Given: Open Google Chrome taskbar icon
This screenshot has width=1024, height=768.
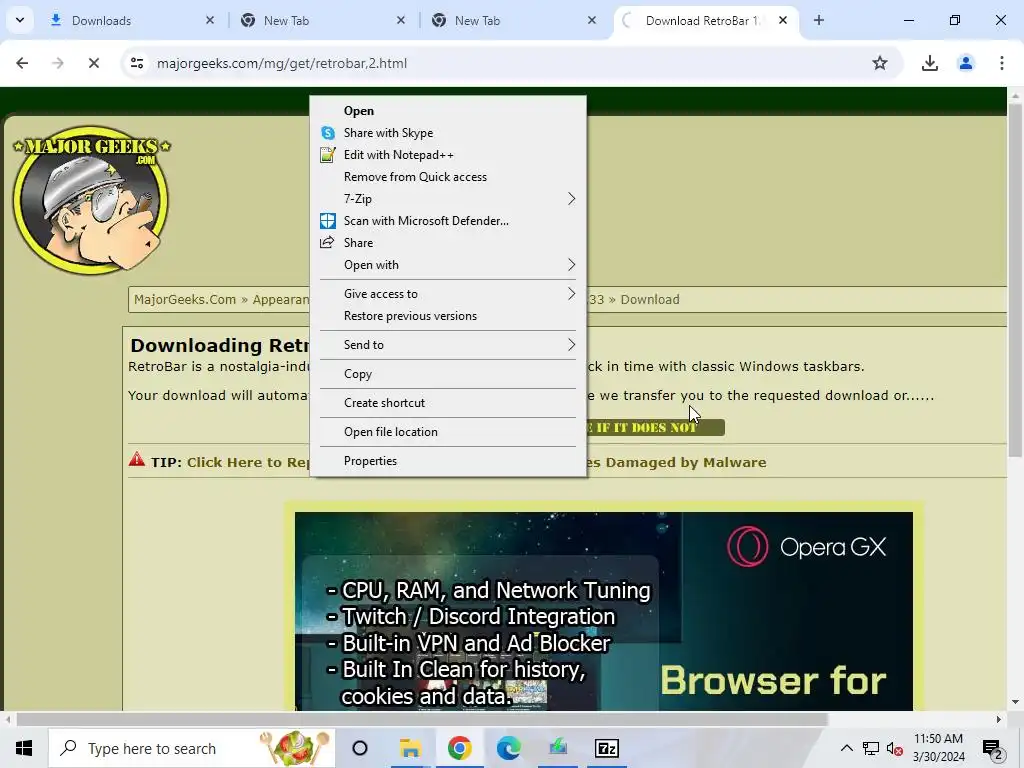Looking at the screenshot, I should tap(460, 748).
